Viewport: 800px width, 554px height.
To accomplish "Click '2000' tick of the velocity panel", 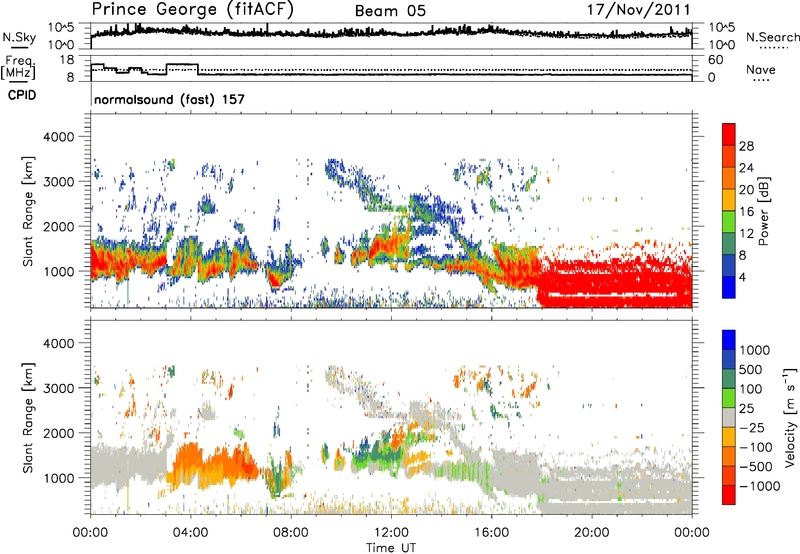I will click(58, 433).
